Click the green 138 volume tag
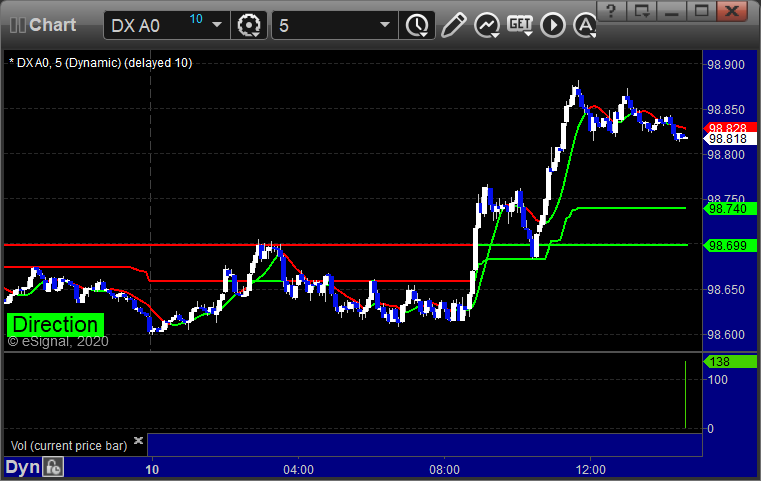This screenshot has width=761, height=481. pyautogui.click(x=729, y=362)
